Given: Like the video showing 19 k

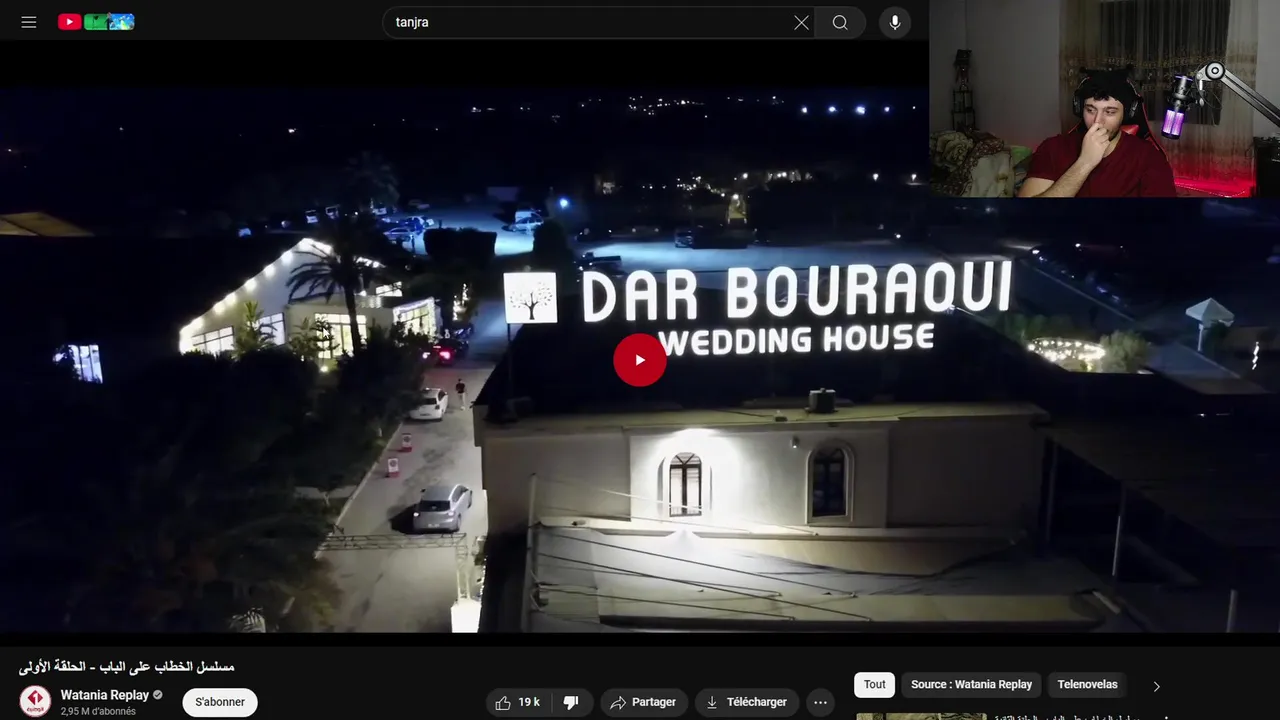Looking at the screenshot, I should (x=518, y=702).
